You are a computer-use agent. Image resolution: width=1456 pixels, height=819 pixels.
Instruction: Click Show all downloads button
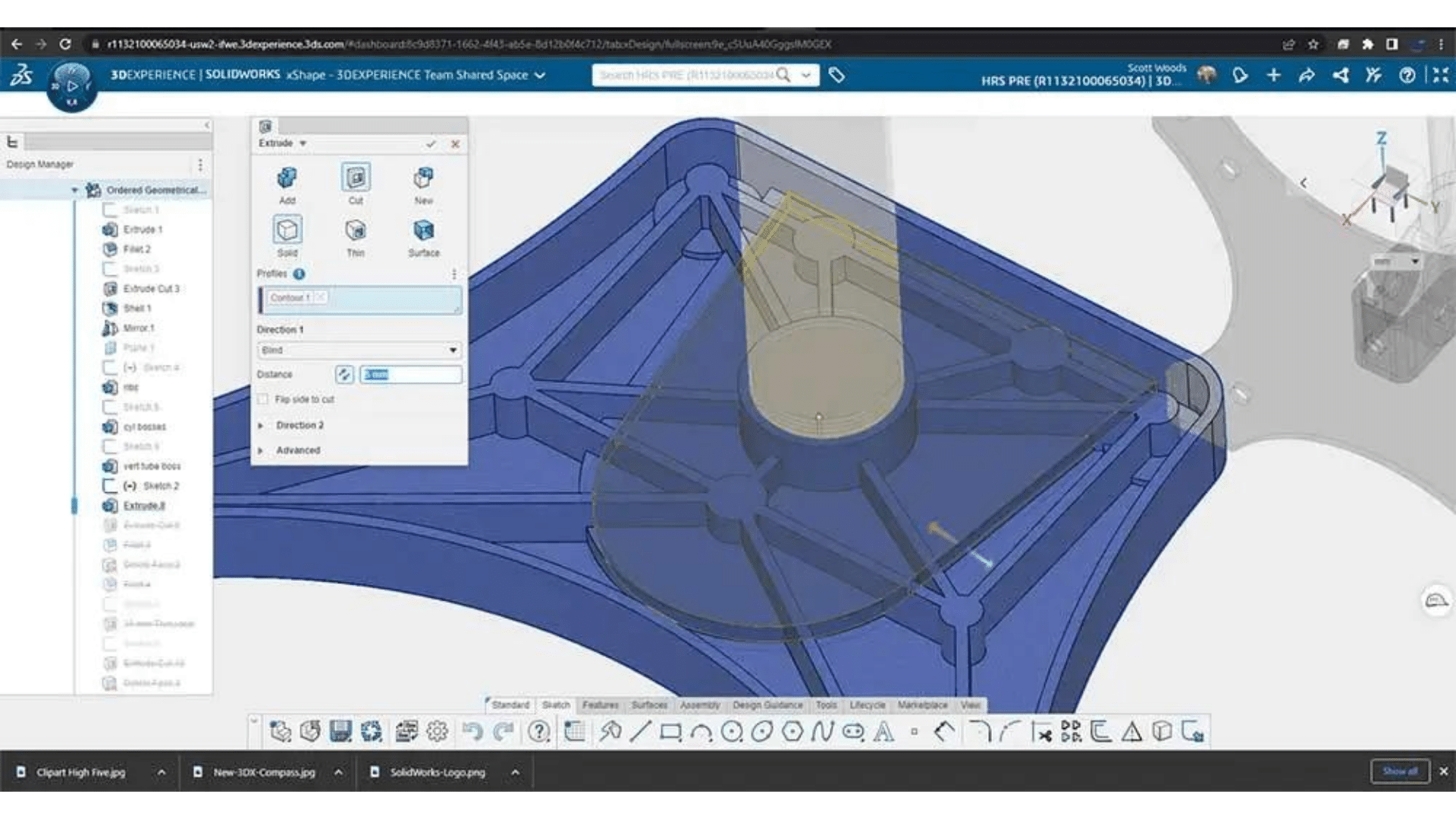coord(1400,772)
